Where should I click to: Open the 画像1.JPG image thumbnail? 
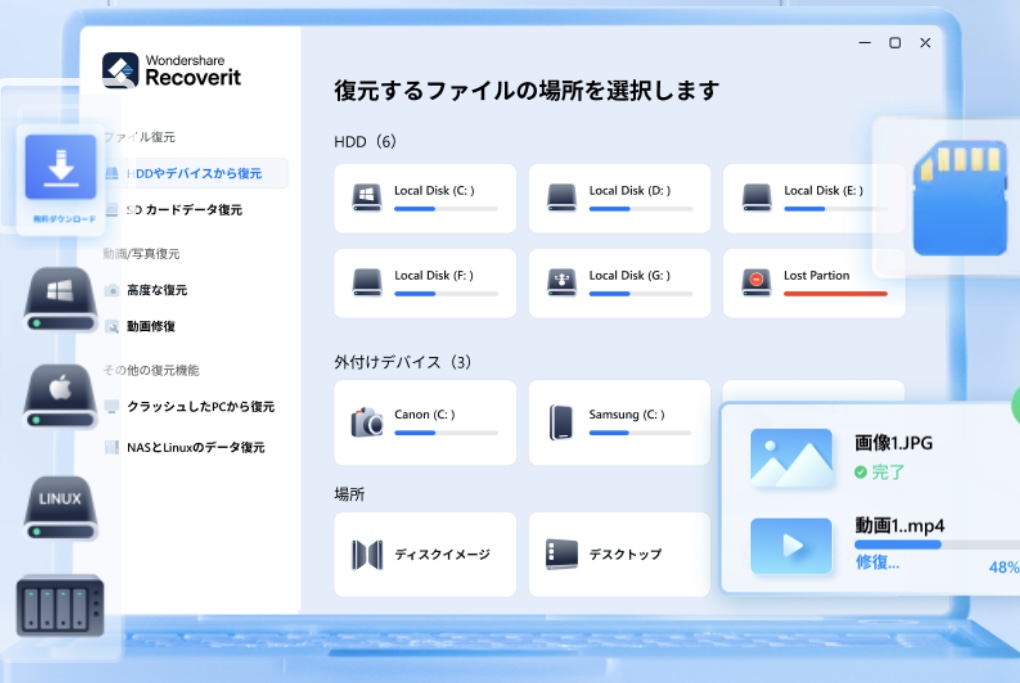coord(791,459)
